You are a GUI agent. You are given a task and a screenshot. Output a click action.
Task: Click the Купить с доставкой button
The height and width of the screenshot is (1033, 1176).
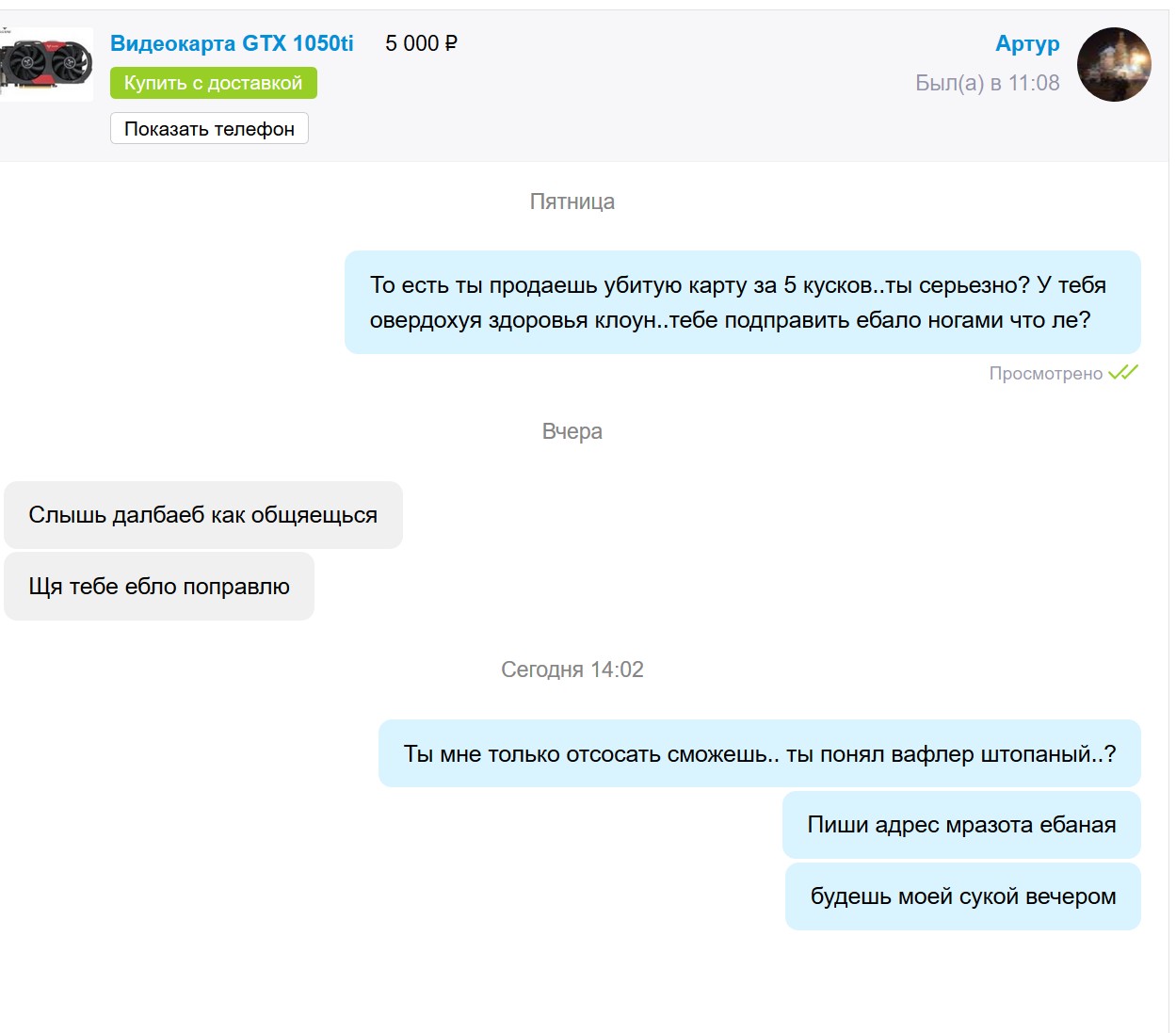pyautogui.click(x=214, y=83)
